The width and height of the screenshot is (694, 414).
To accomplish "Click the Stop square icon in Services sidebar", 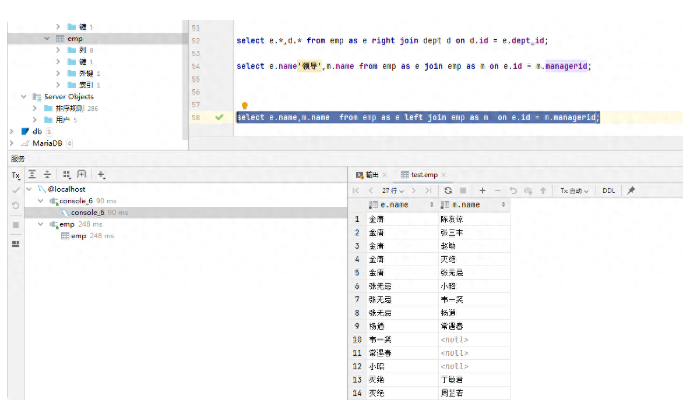I will (15, 225).
